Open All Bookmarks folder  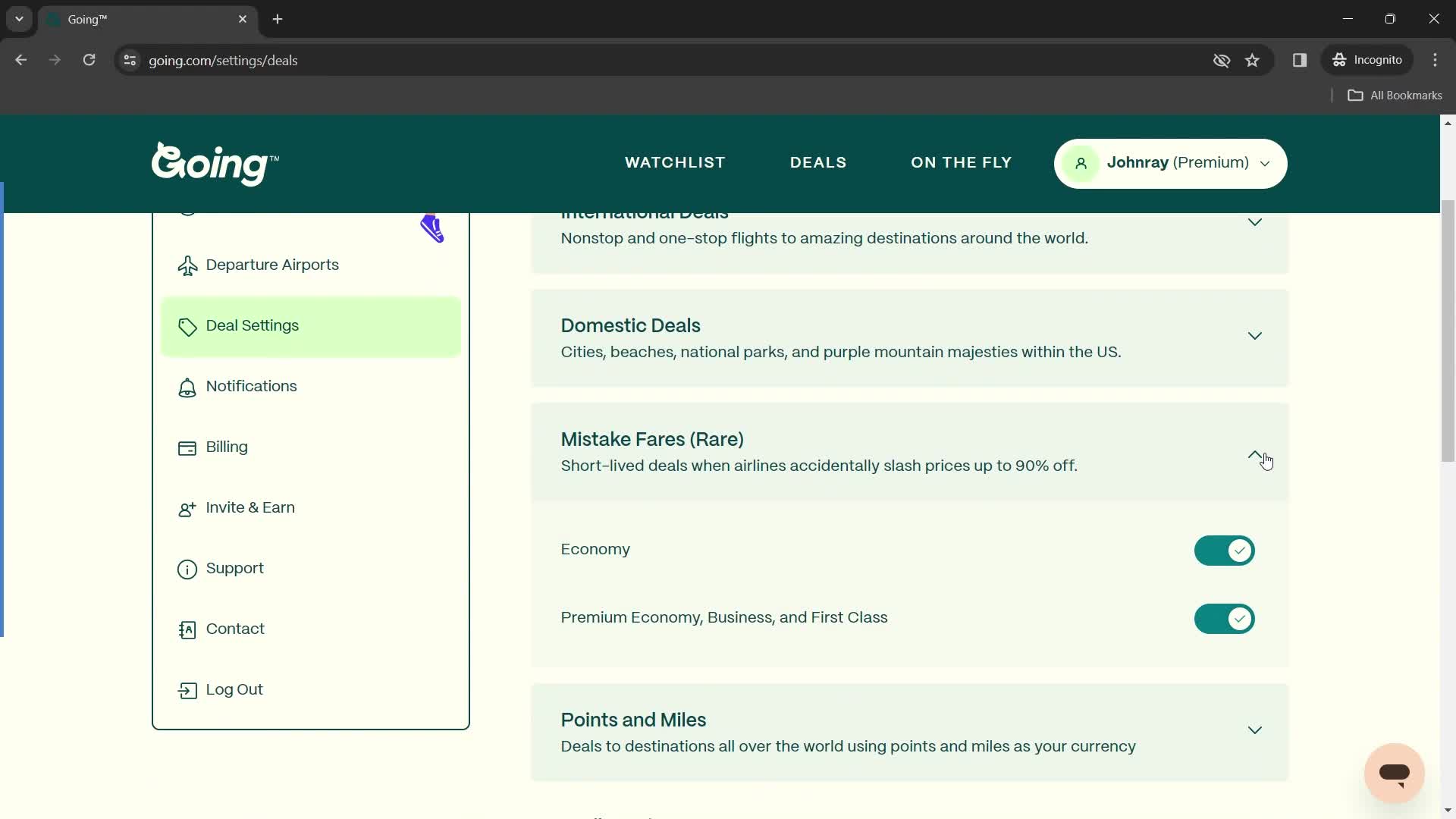tap(1395, 95)
